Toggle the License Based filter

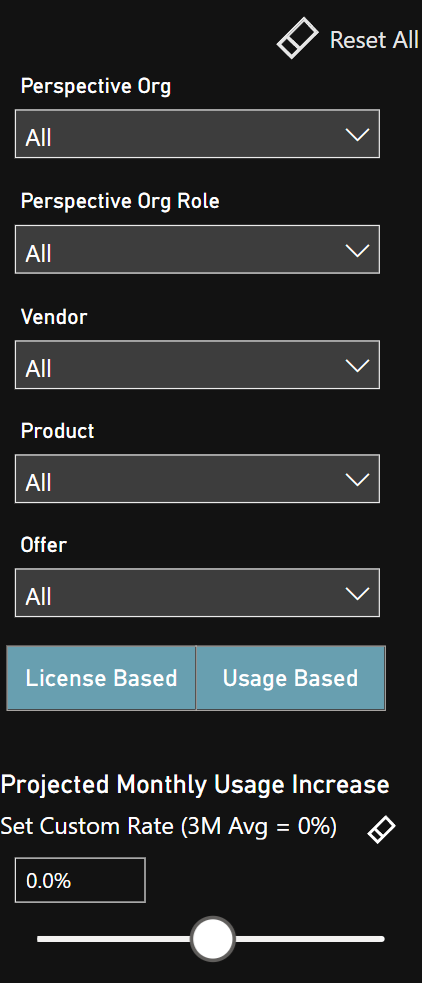(101, 678)
